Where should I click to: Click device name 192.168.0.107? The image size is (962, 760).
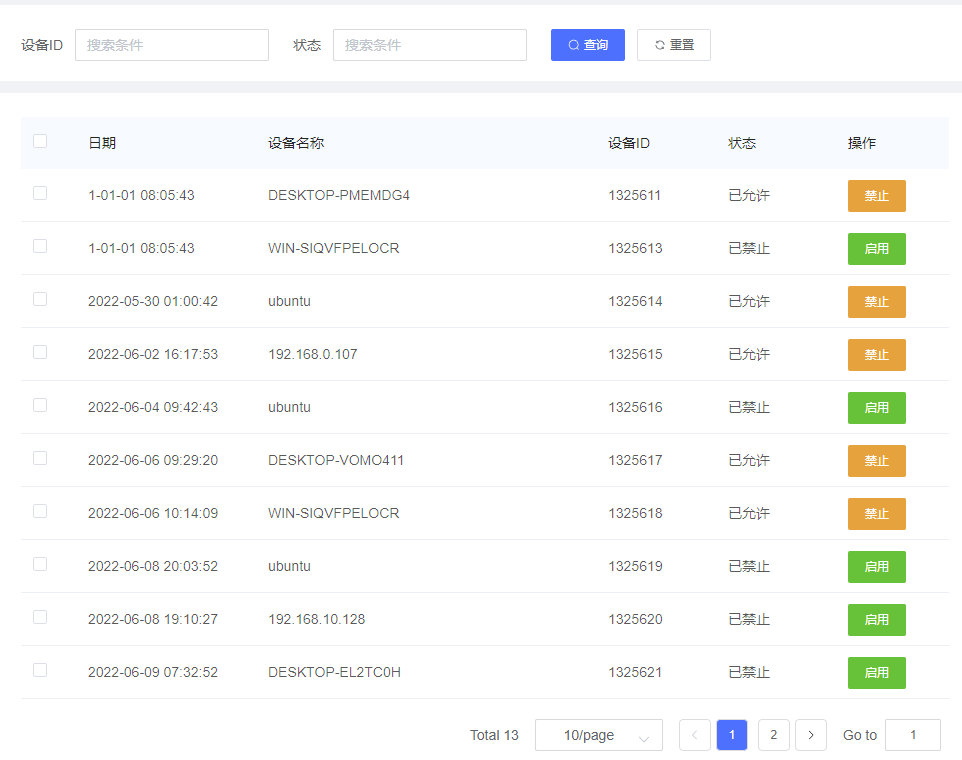point(312,355)
